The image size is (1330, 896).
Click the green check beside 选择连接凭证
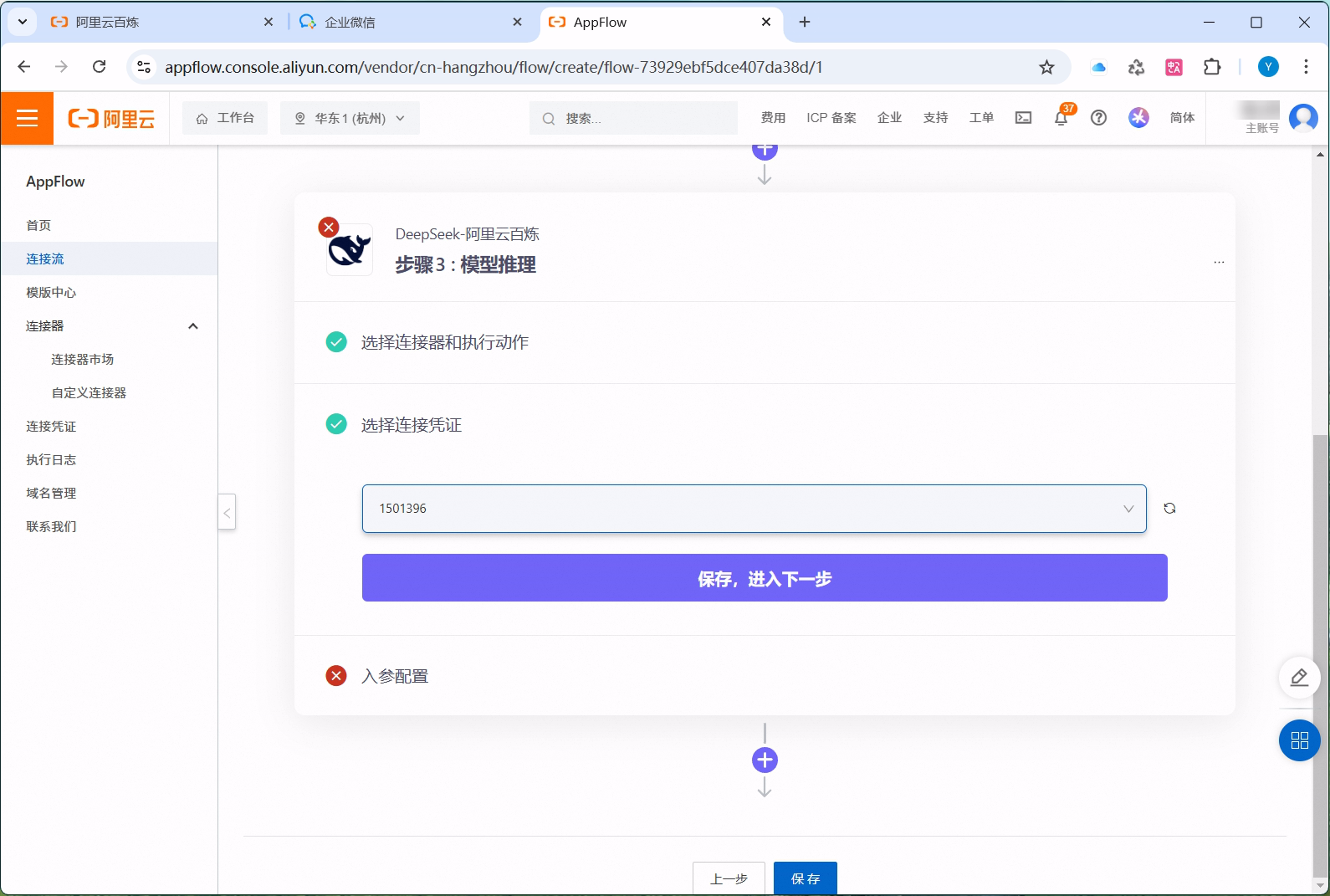pos(336,424)
